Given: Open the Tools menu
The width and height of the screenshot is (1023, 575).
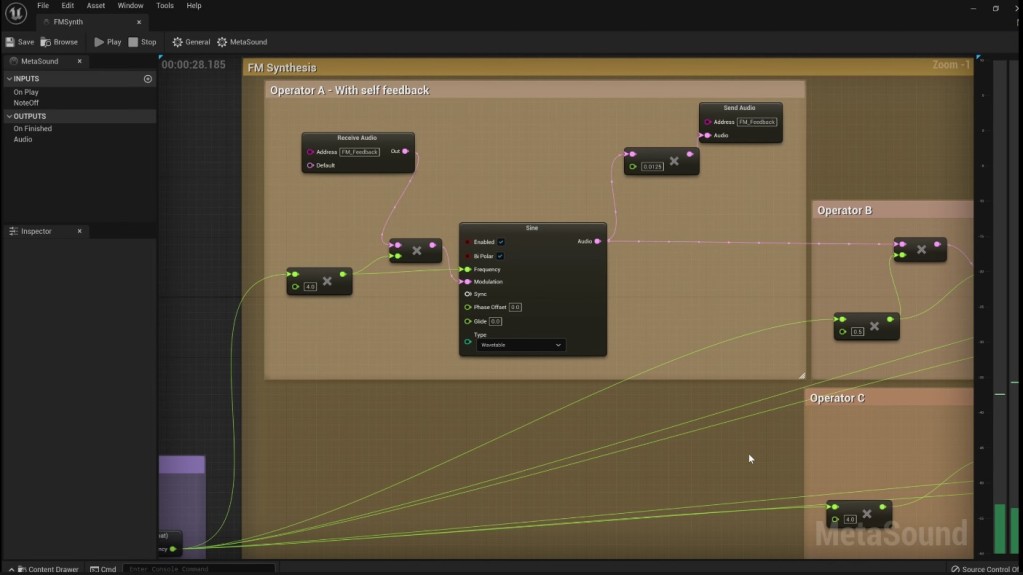Looking at the screenshot, I should click(x=165, y=6).
